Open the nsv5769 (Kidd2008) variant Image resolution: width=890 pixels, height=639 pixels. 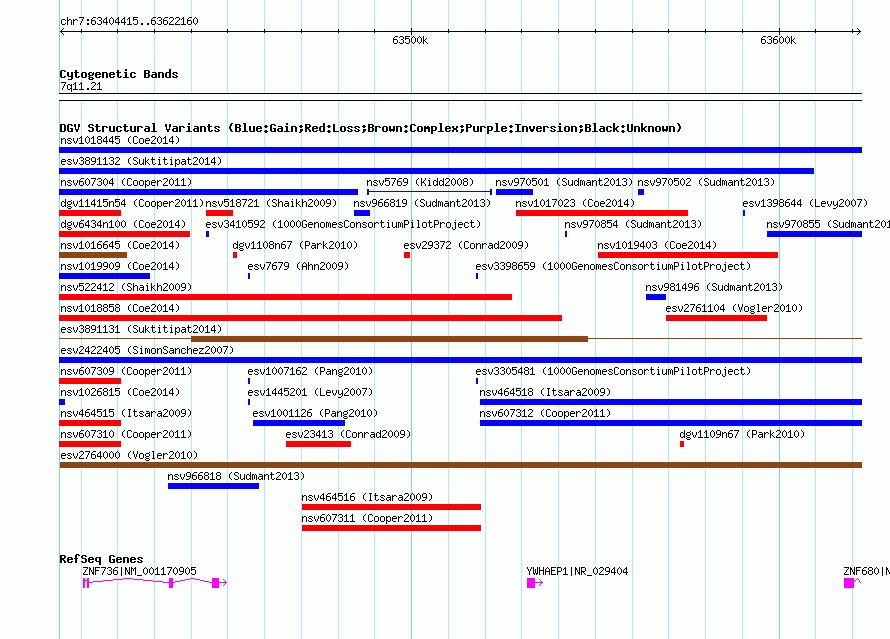[x=429, y=192]
